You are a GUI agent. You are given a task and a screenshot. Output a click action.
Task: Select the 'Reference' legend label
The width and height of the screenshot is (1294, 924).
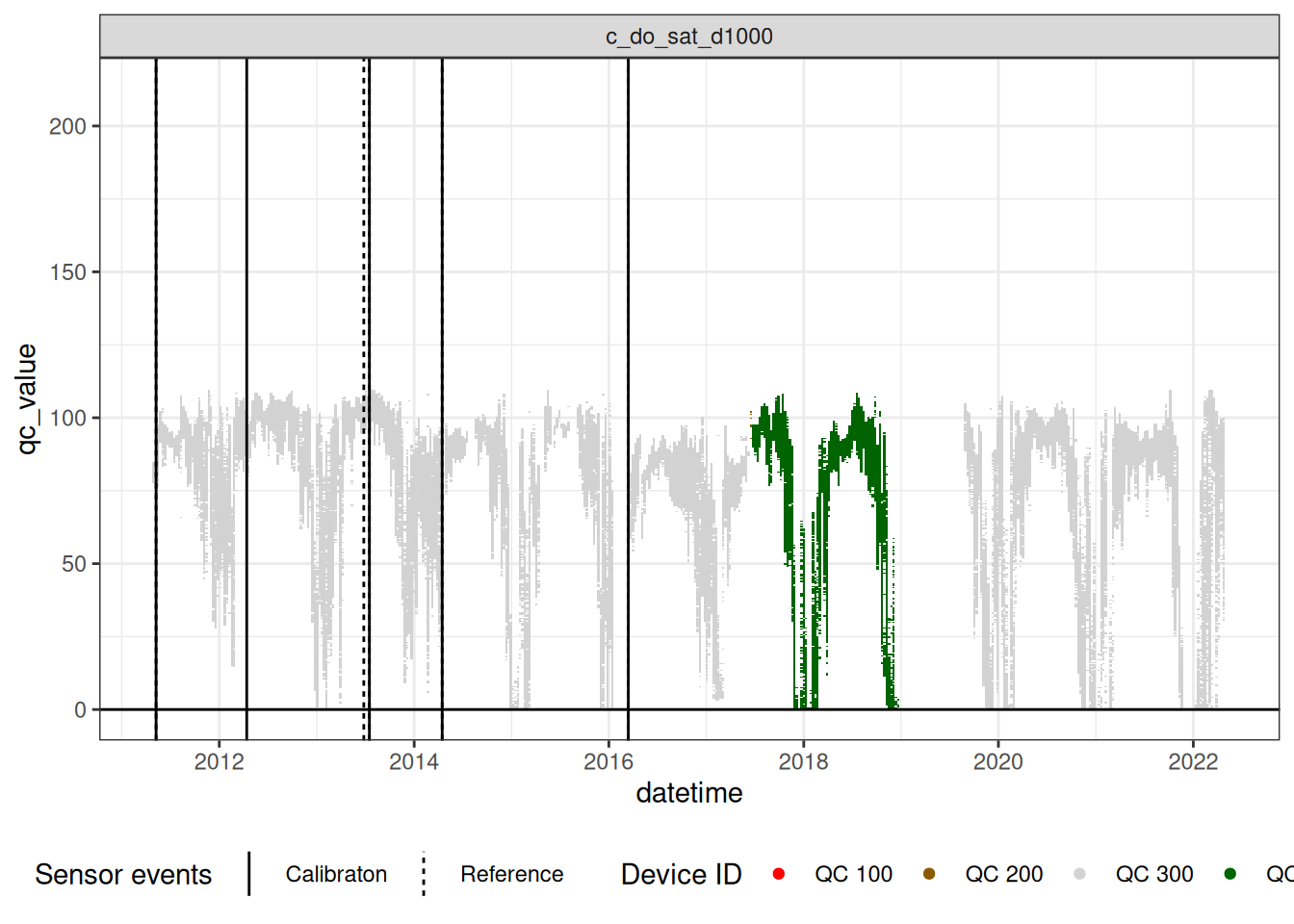pos(511,874)
